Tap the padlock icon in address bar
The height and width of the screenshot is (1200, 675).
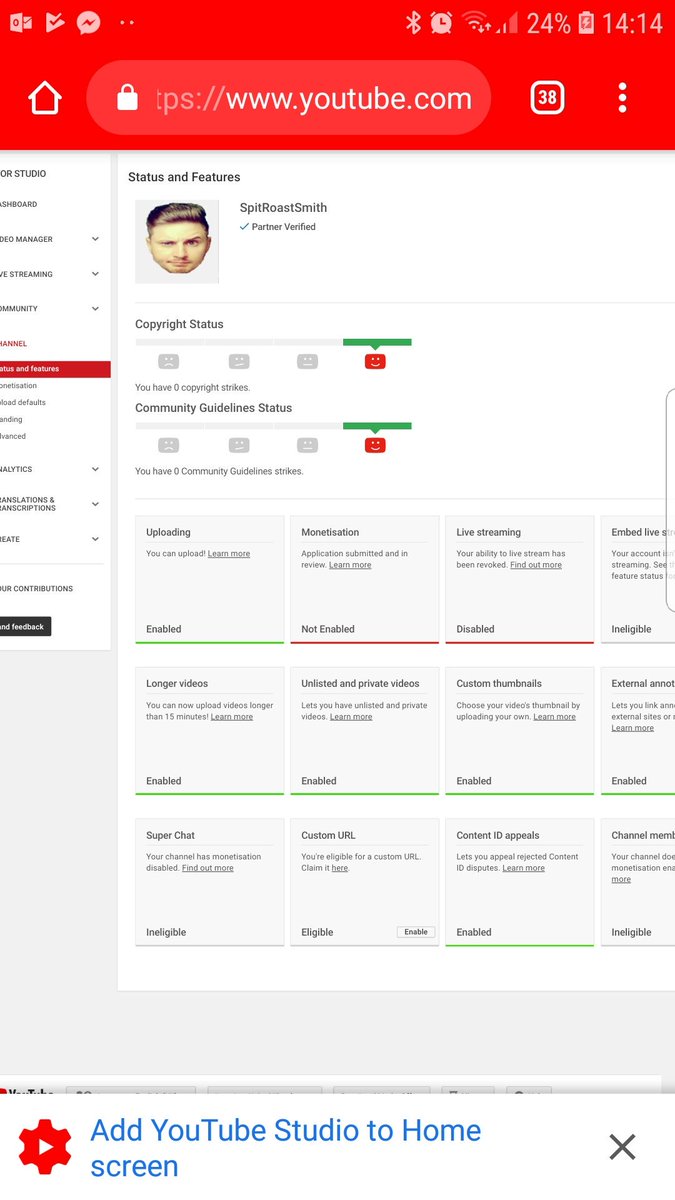(127, 97)
